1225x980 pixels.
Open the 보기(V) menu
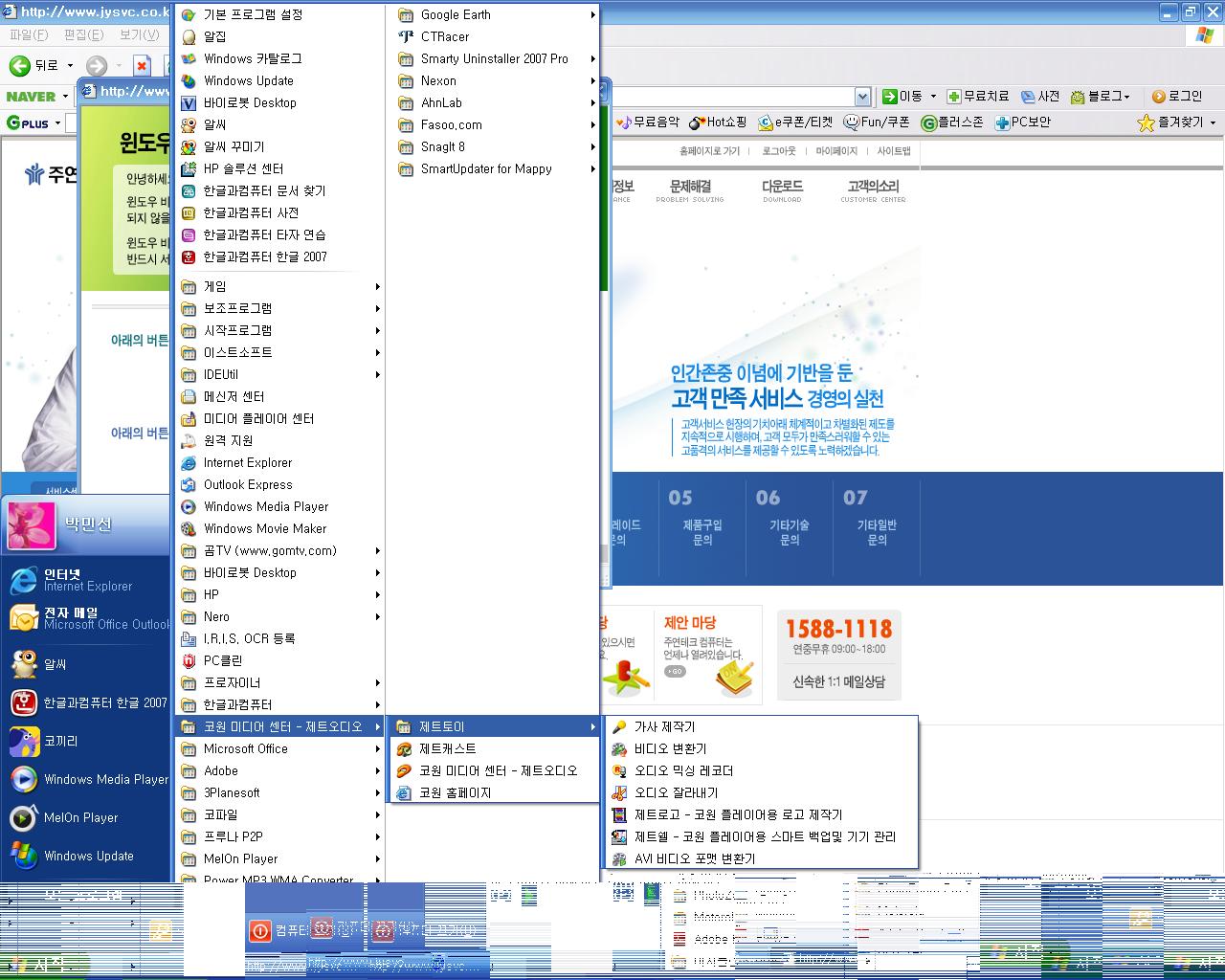pos(140,34)
